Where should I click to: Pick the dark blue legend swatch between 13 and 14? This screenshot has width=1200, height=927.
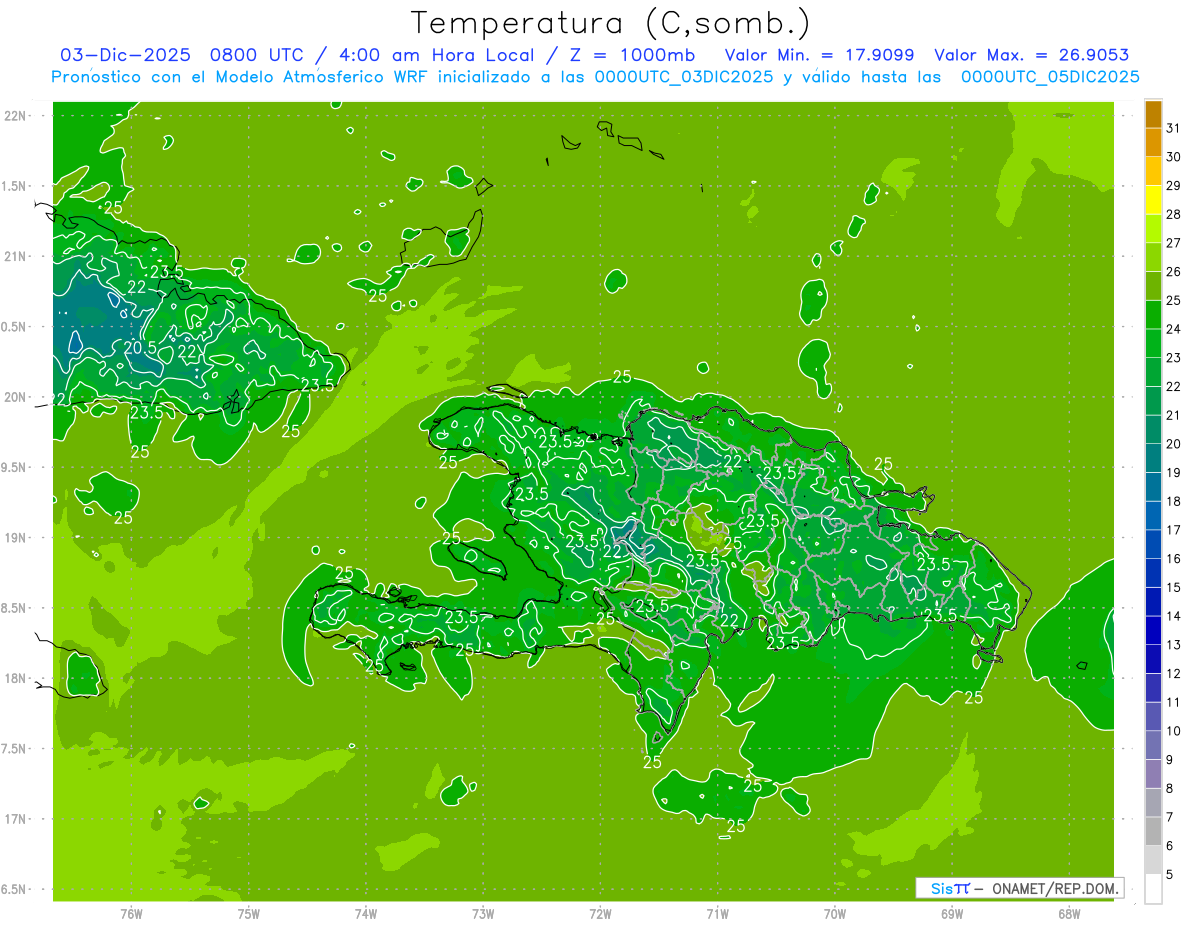click(1153, 631)
